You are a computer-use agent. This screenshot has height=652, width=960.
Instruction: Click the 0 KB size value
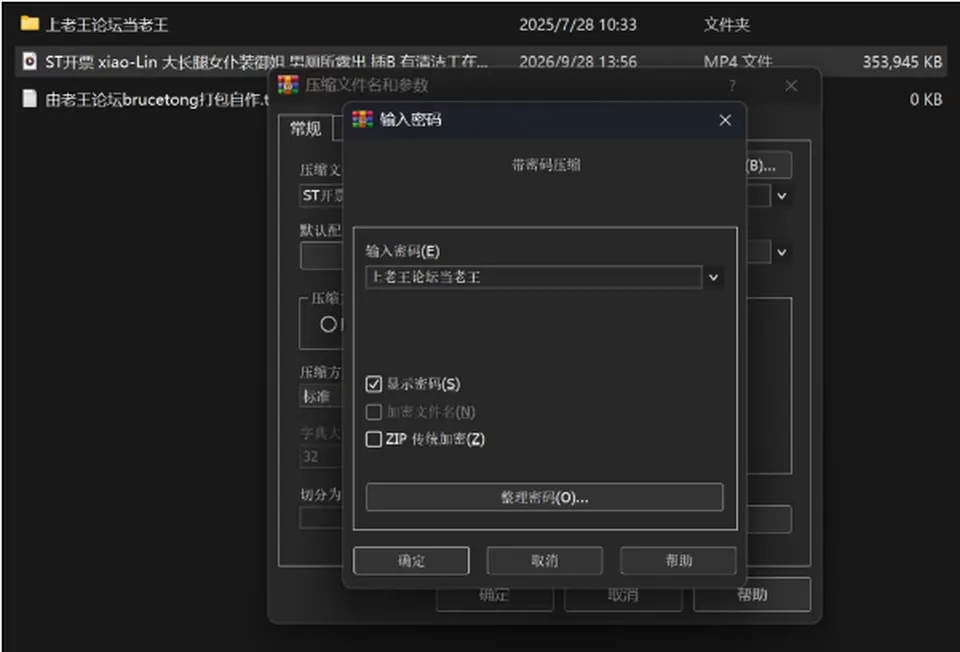click(x=926, y=99)
